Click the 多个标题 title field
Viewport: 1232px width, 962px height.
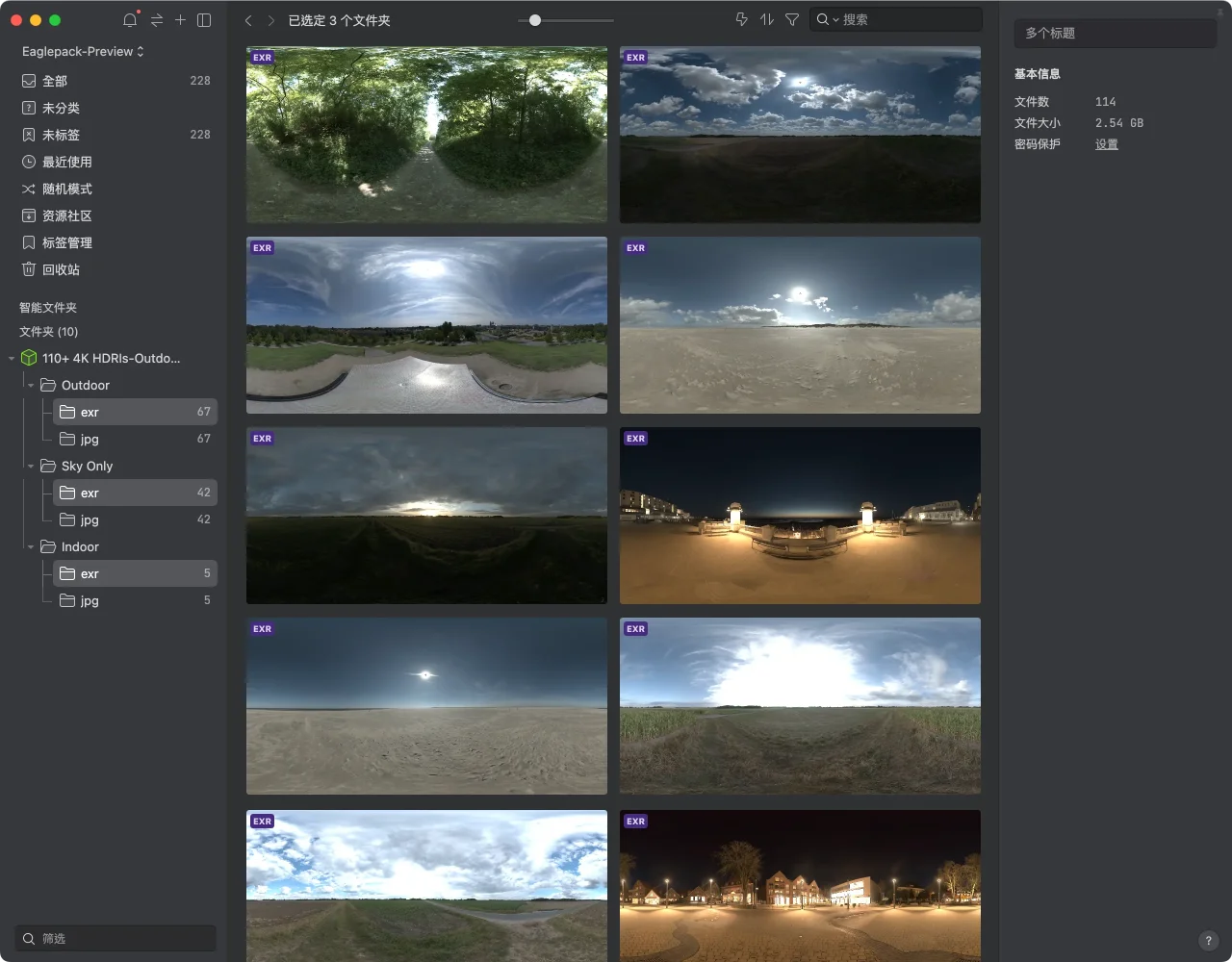1115,33
